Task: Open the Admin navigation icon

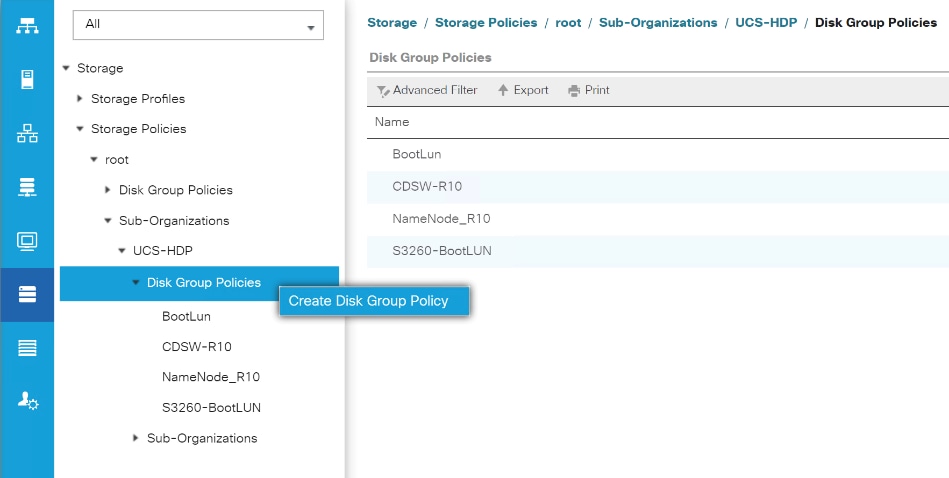Action: pyautogui.click(x=27, y=401)
